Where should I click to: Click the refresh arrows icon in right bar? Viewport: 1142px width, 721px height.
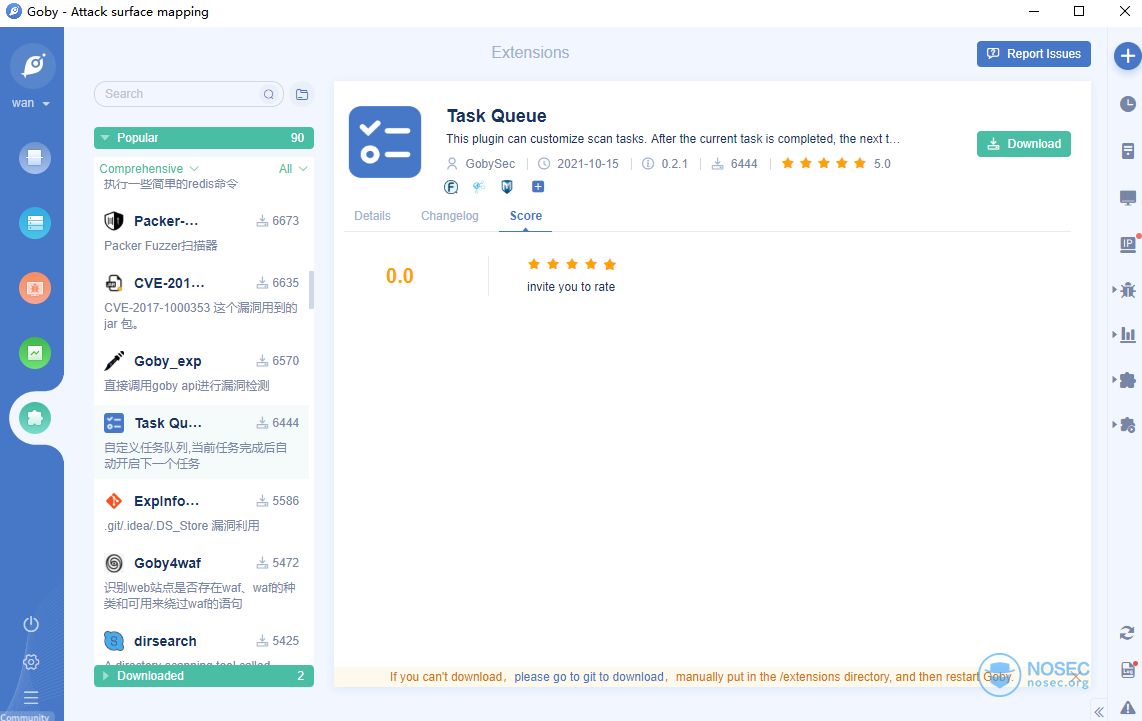pyautogui.click(x=1127, y=633)
